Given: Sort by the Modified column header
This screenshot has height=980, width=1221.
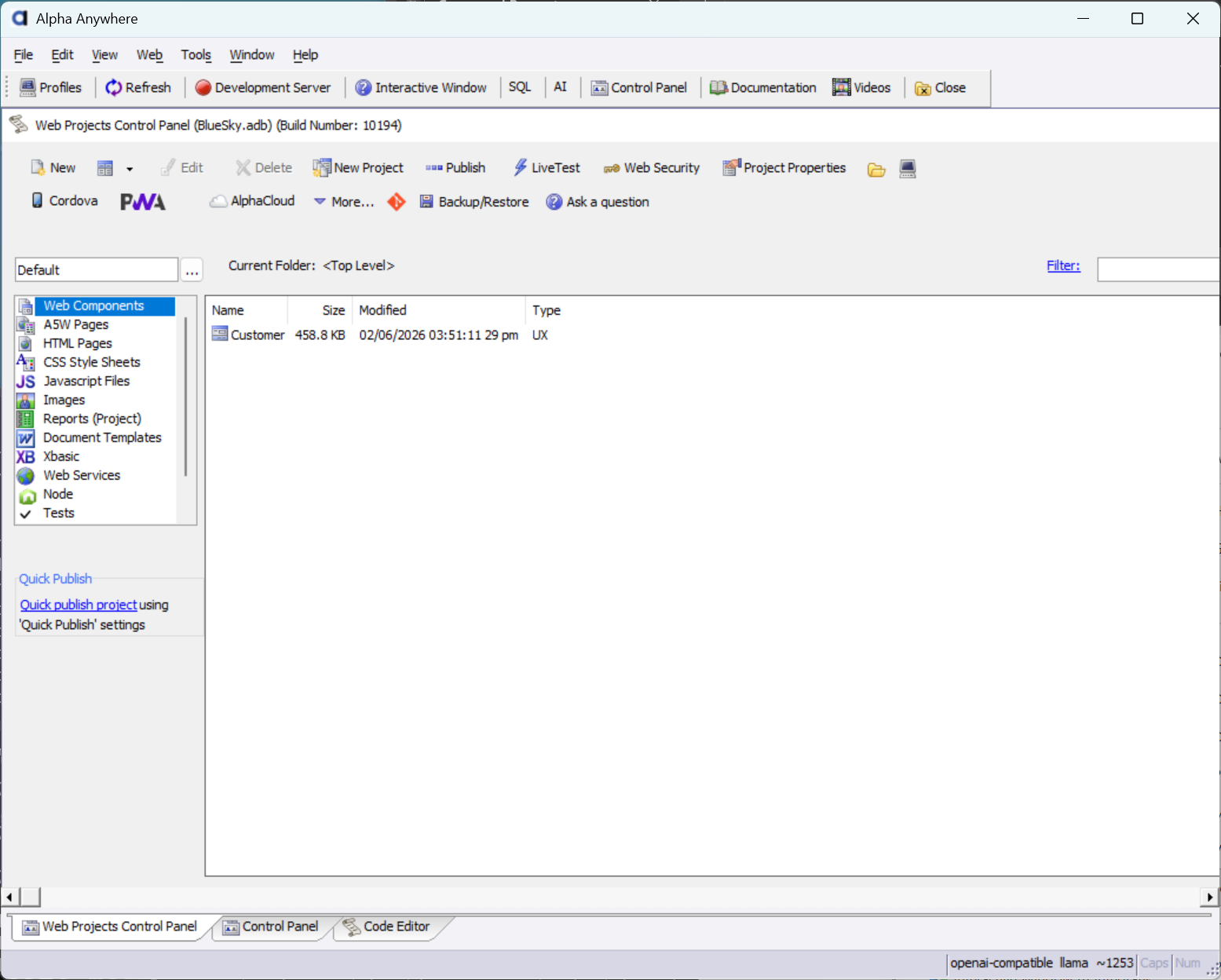Looking at the screenshot, I should pos(439,310).
